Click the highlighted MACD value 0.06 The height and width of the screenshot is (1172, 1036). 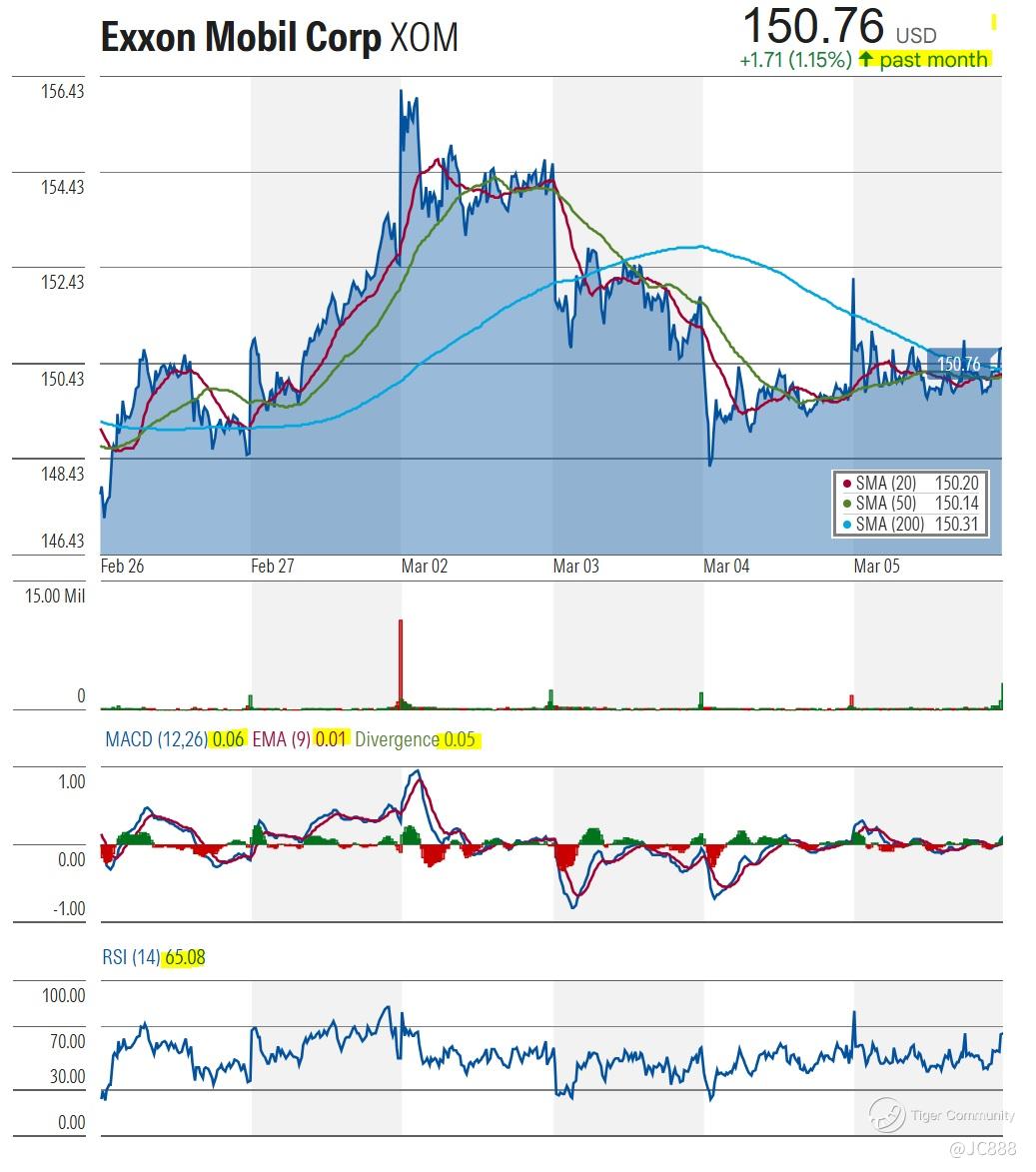228,740
